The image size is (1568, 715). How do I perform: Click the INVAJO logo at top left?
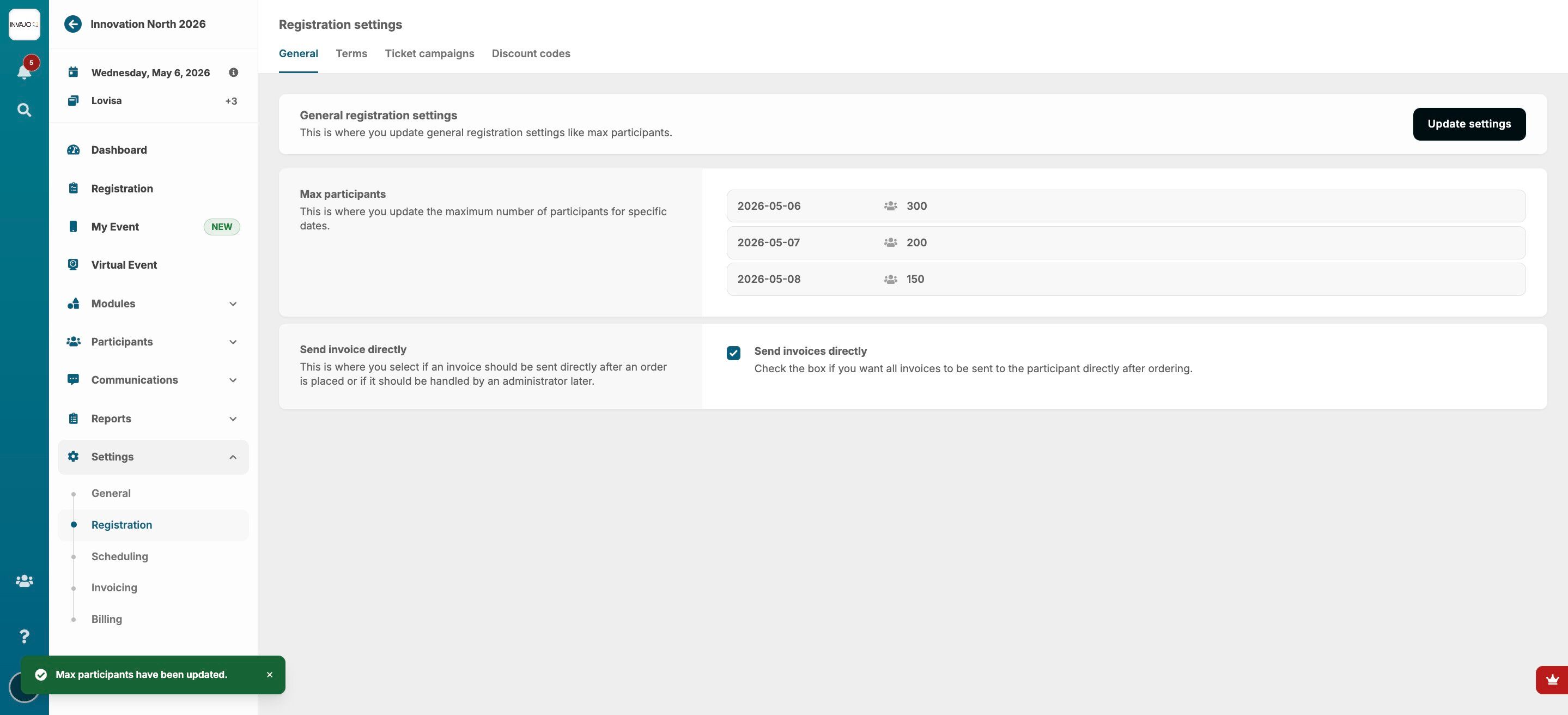(24, 25)
